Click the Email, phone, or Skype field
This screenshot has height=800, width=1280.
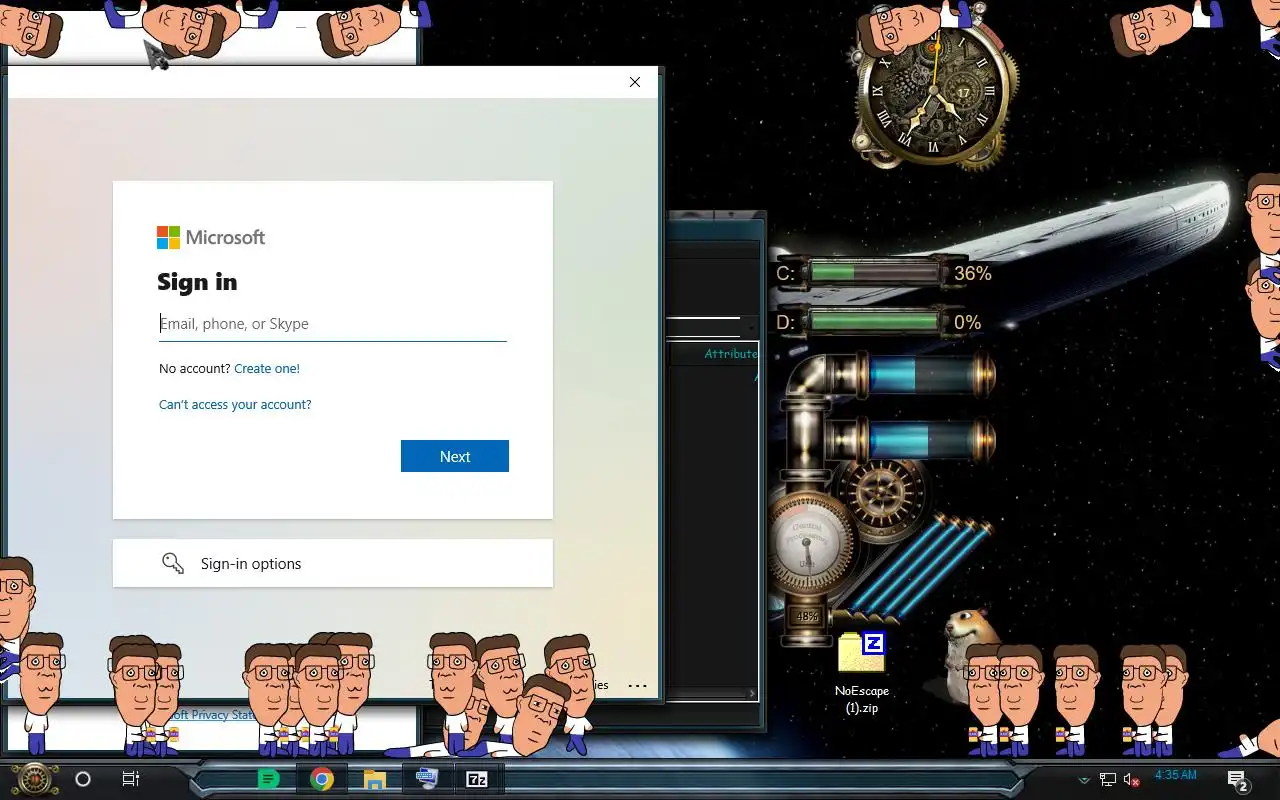(x=332, y=324)
